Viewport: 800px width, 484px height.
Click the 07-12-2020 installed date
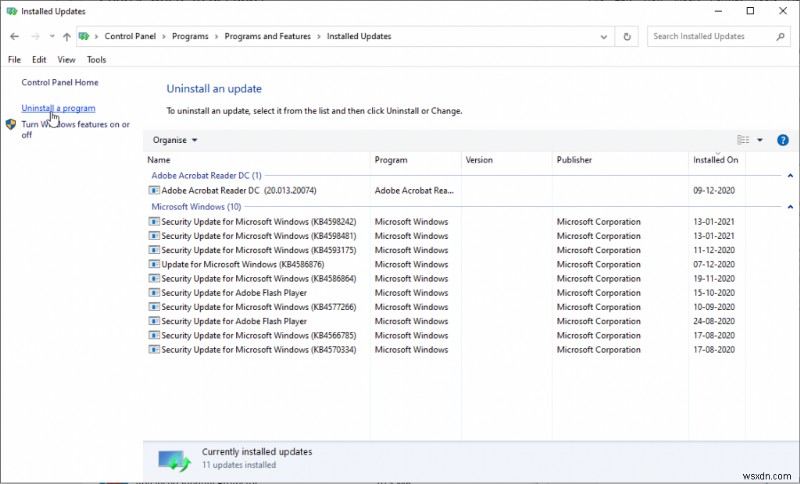click(714, 265)
